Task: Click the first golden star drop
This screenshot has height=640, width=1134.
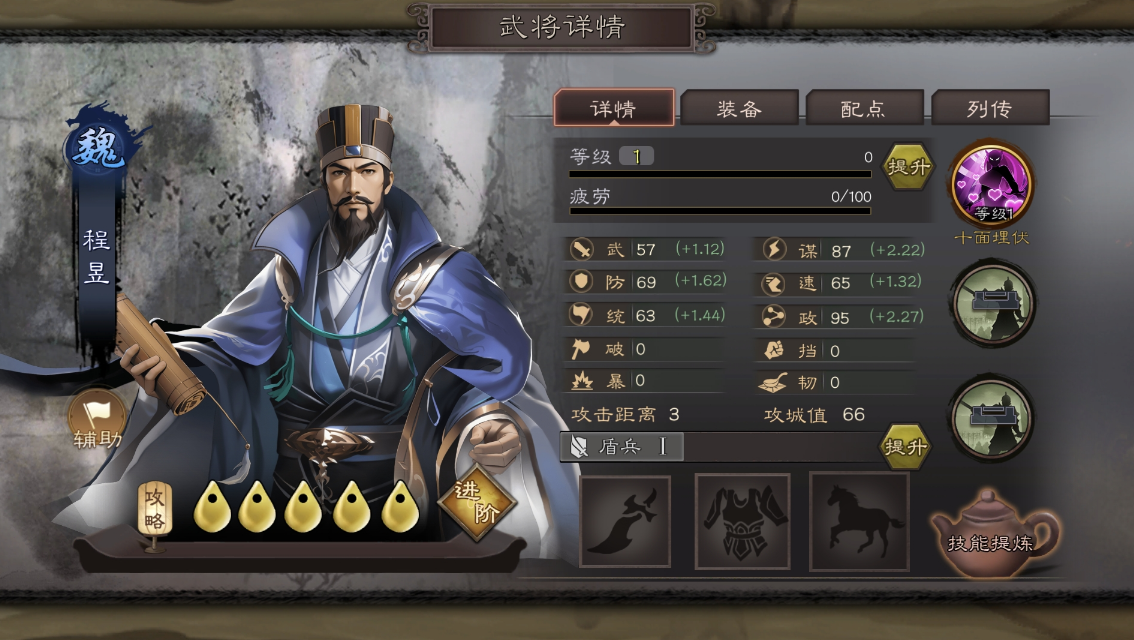Action: point(212,507)
